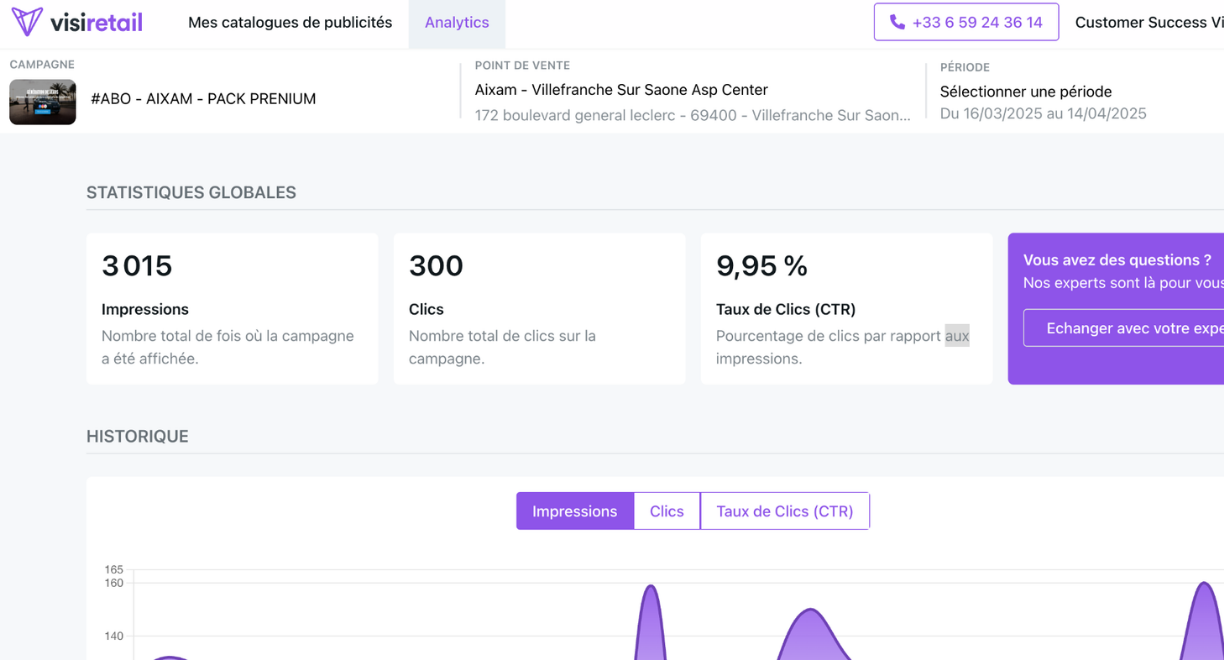
Task: Open Mes catalogues de publicités
Action: pyautogui.click(x=289, y=22)
